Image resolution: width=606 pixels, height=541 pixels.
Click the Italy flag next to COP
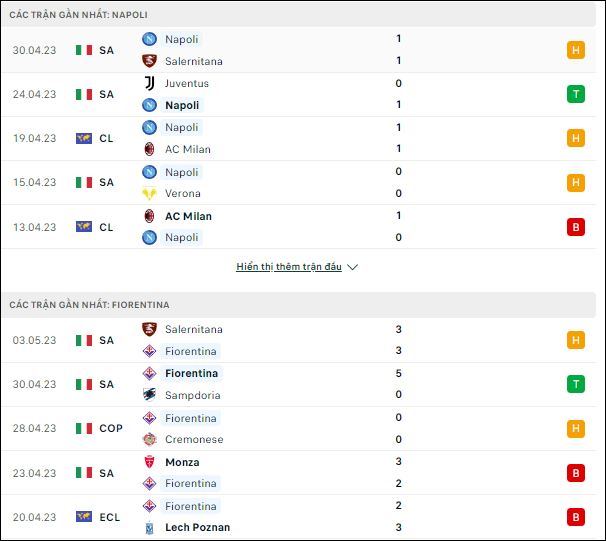(x=84, y=429)
